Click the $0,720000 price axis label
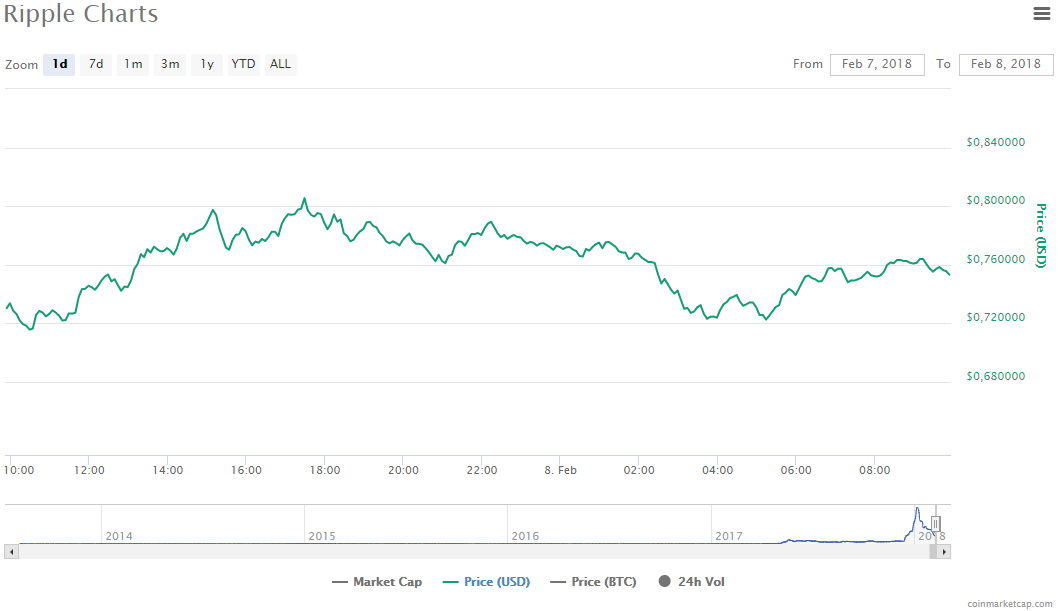 pos(996,317)
